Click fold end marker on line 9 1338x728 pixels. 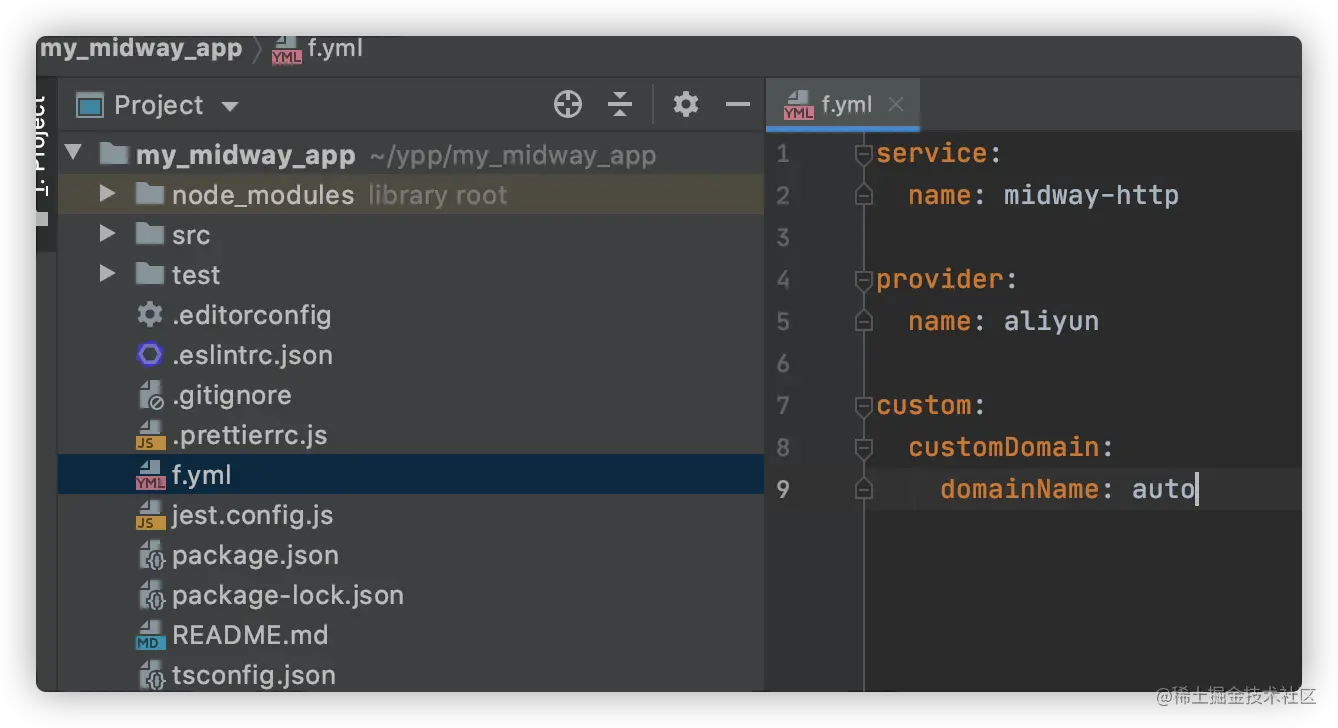point(863,490)
